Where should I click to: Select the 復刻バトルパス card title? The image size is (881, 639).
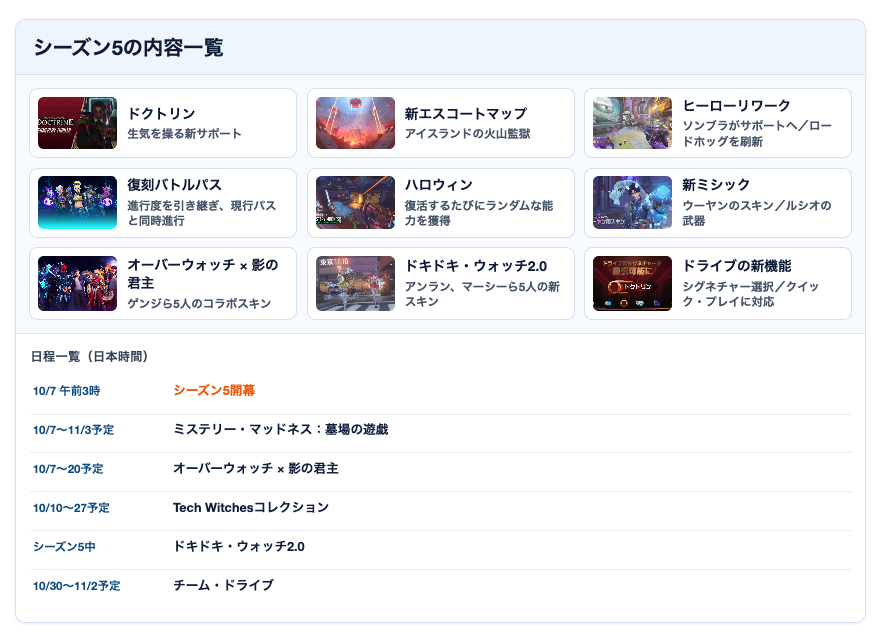174,185
